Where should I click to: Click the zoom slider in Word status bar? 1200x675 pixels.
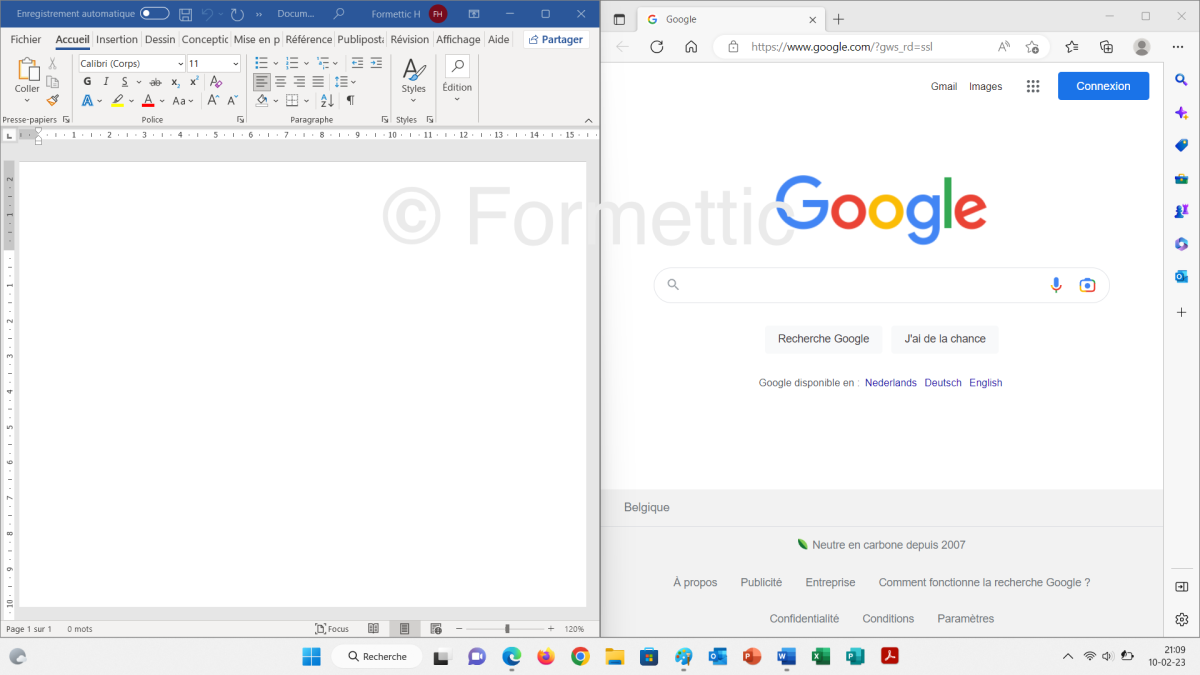coord(507,629)
